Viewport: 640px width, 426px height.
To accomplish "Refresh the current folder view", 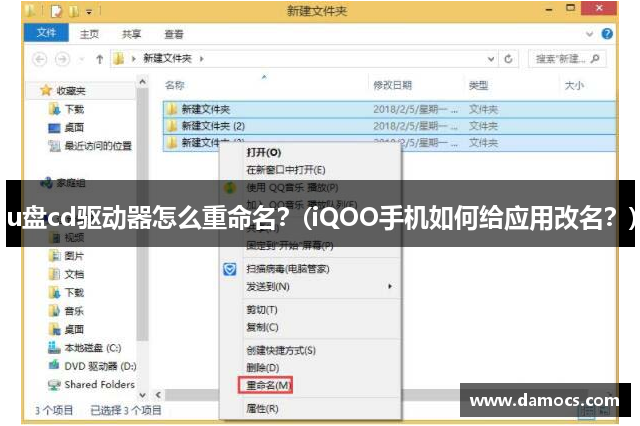I will pyautogui.click(x=508, y=59).
